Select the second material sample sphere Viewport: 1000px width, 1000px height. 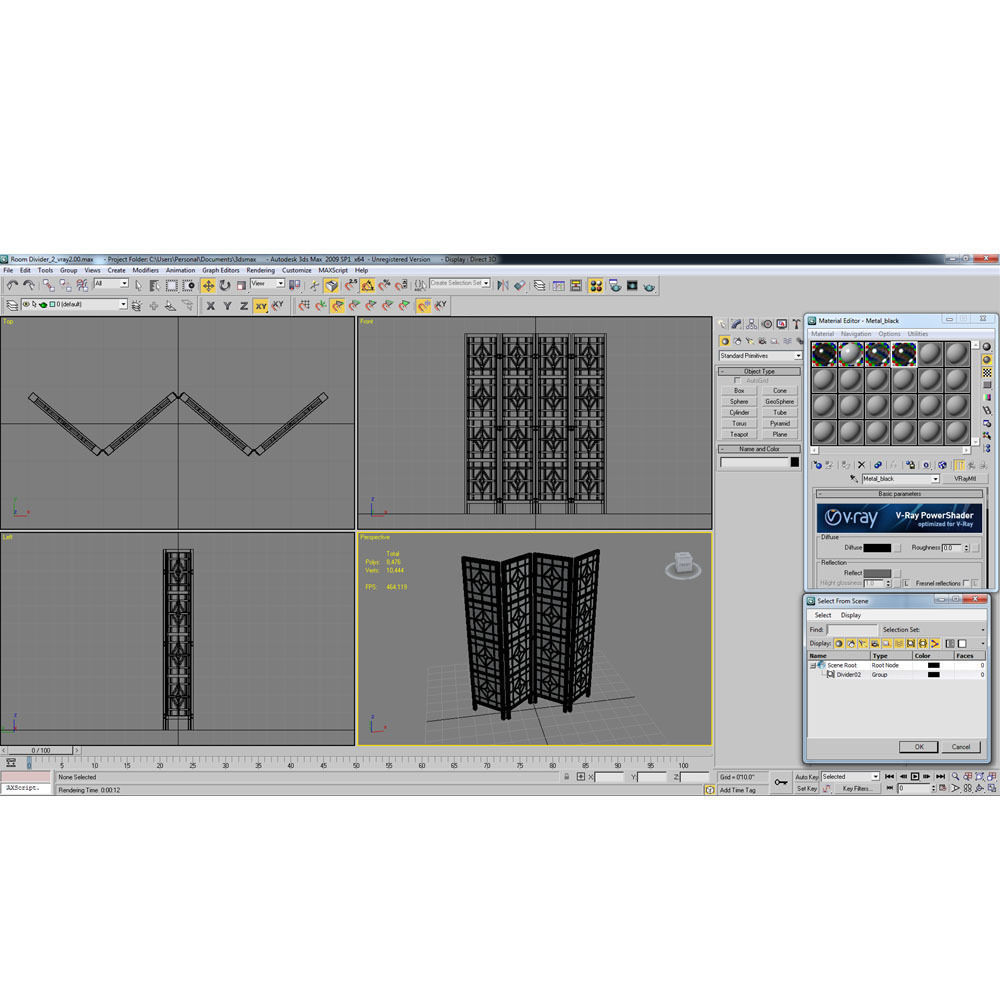[851, 354]
